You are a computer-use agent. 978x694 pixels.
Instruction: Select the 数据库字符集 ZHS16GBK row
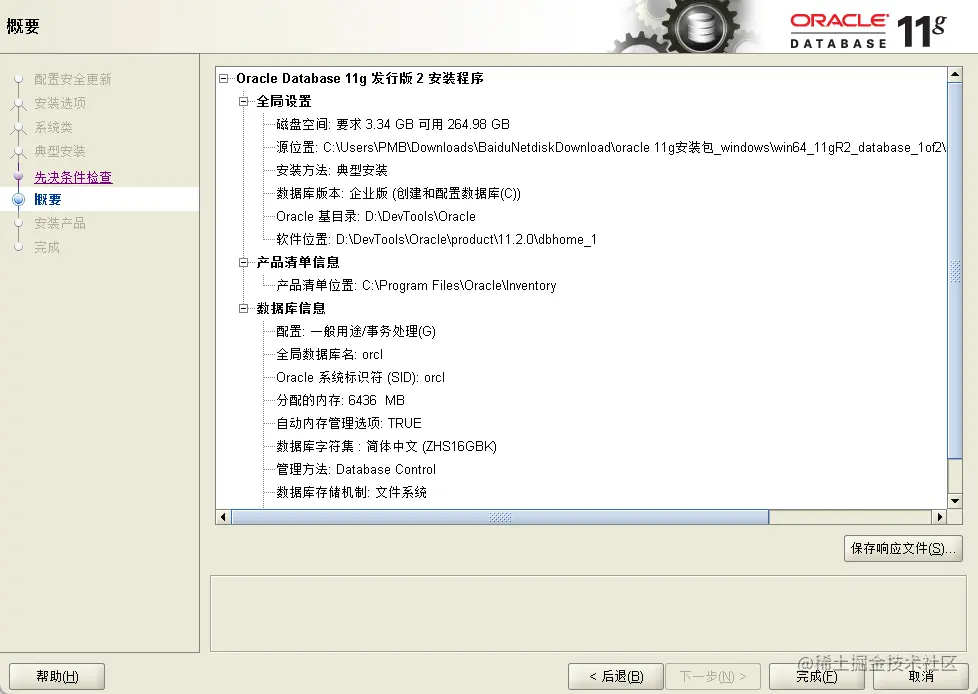click(x=387, y=447)
